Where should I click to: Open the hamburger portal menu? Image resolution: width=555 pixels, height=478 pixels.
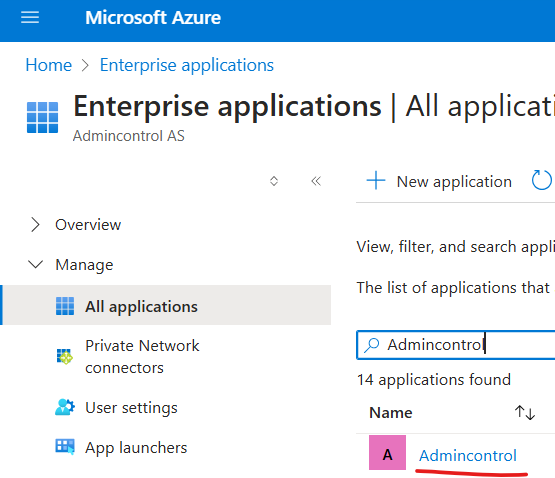[30, 17]
